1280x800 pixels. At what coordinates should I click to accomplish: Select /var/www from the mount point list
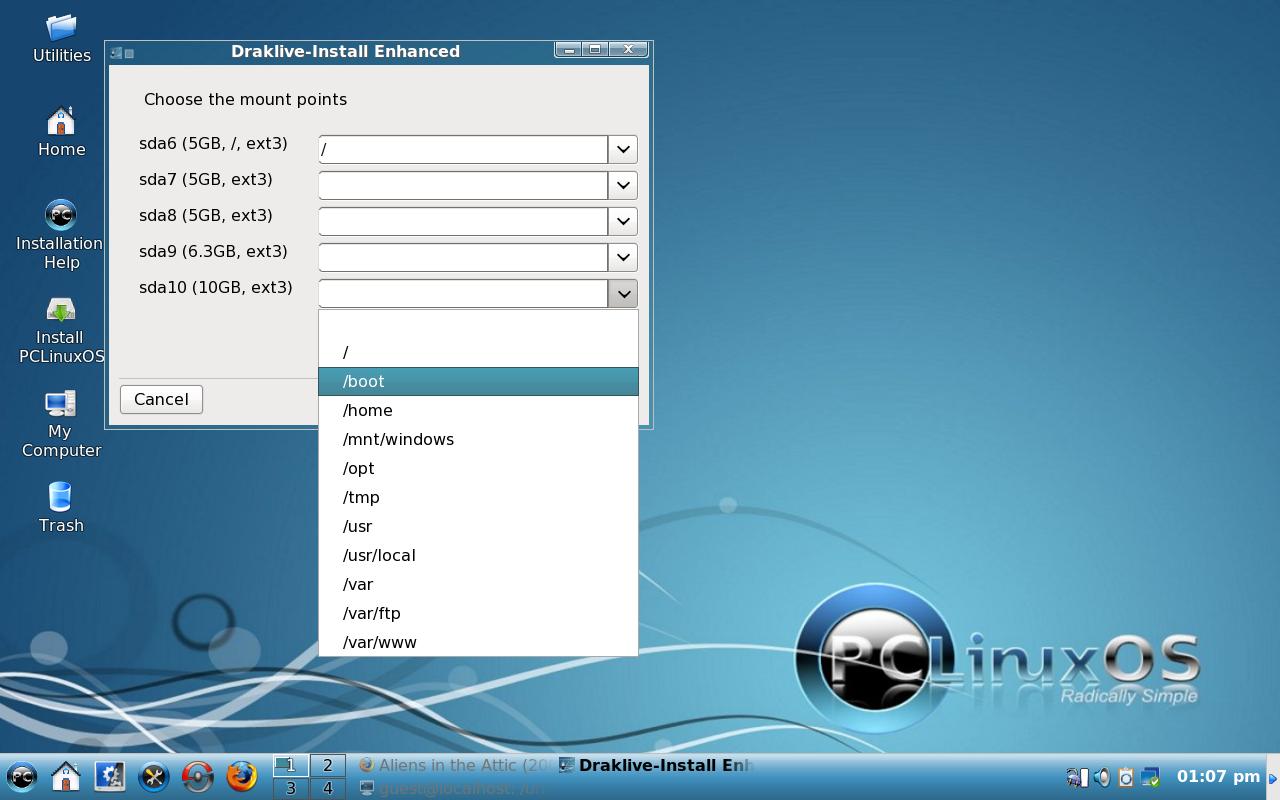click(478, 642)
